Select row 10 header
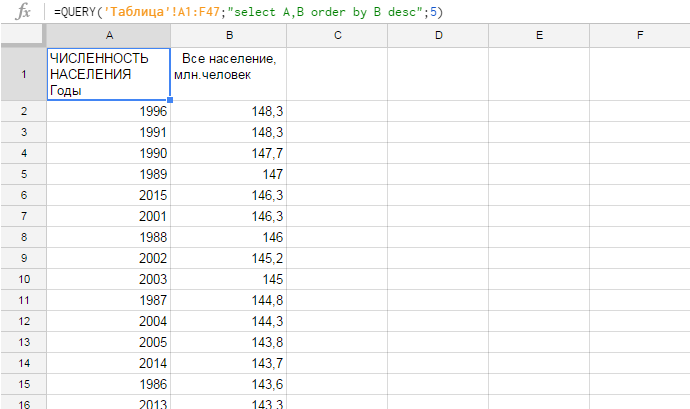Image resolution: width=690 pixels, height=409 pixels. coord(24,279)
